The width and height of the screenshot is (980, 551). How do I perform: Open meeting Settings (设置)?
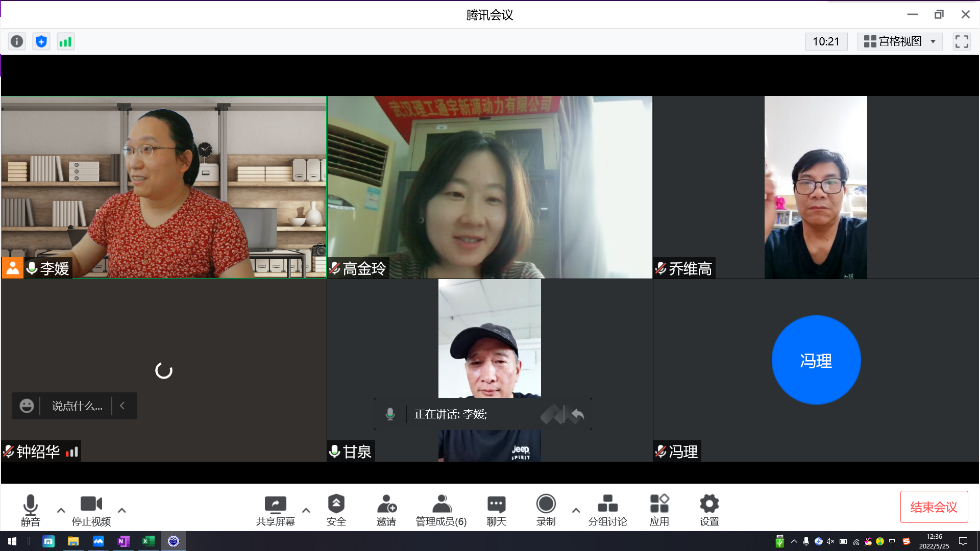pos(709,509)
